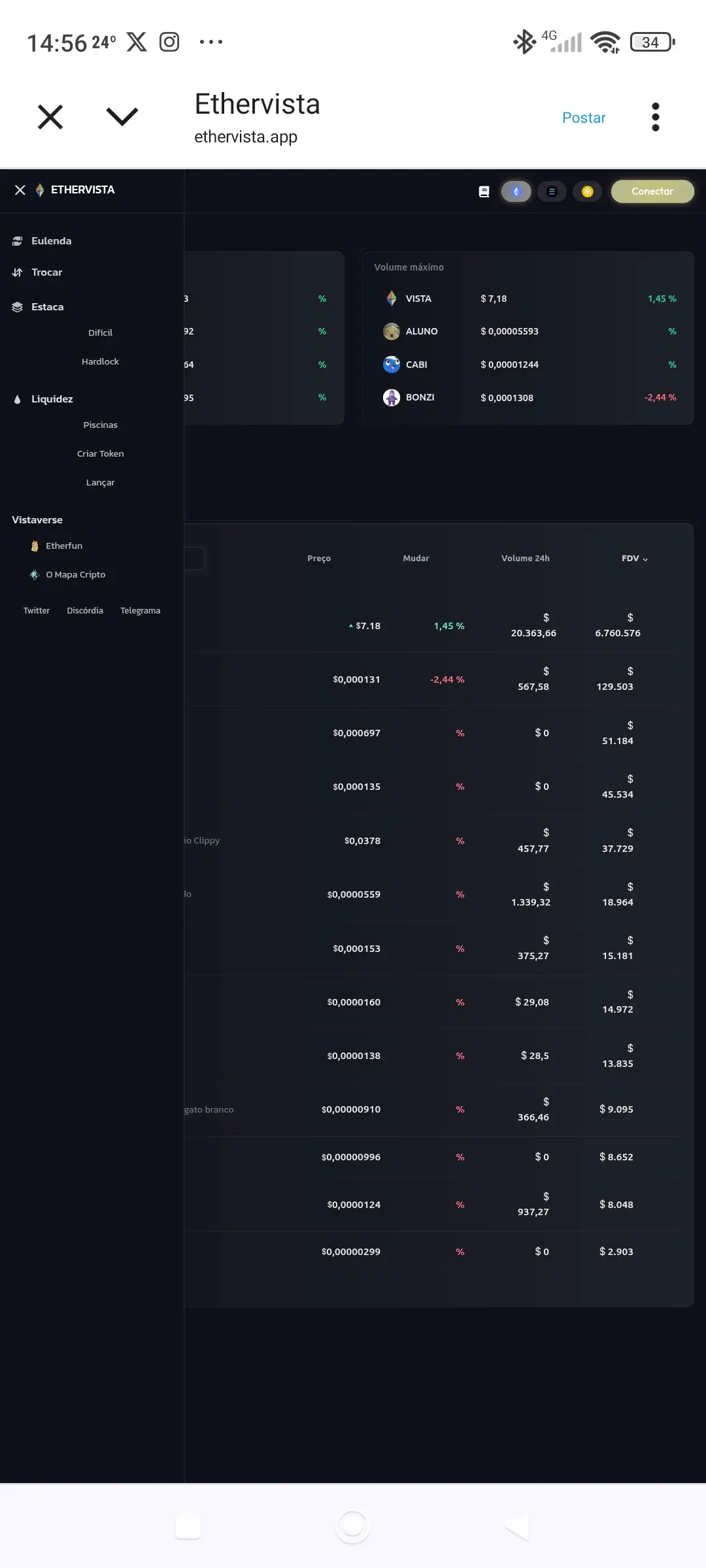
Task: Open the Twitter link
Action: [x=37, y=610]
